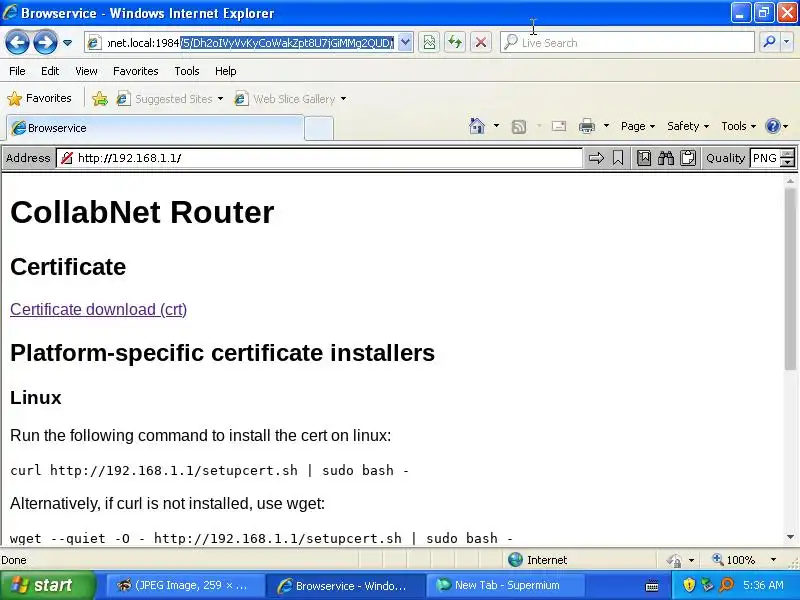This screenshot has height=600, width=800.
Task: Open the Safety command bar menu
Action: click(688, 126)
